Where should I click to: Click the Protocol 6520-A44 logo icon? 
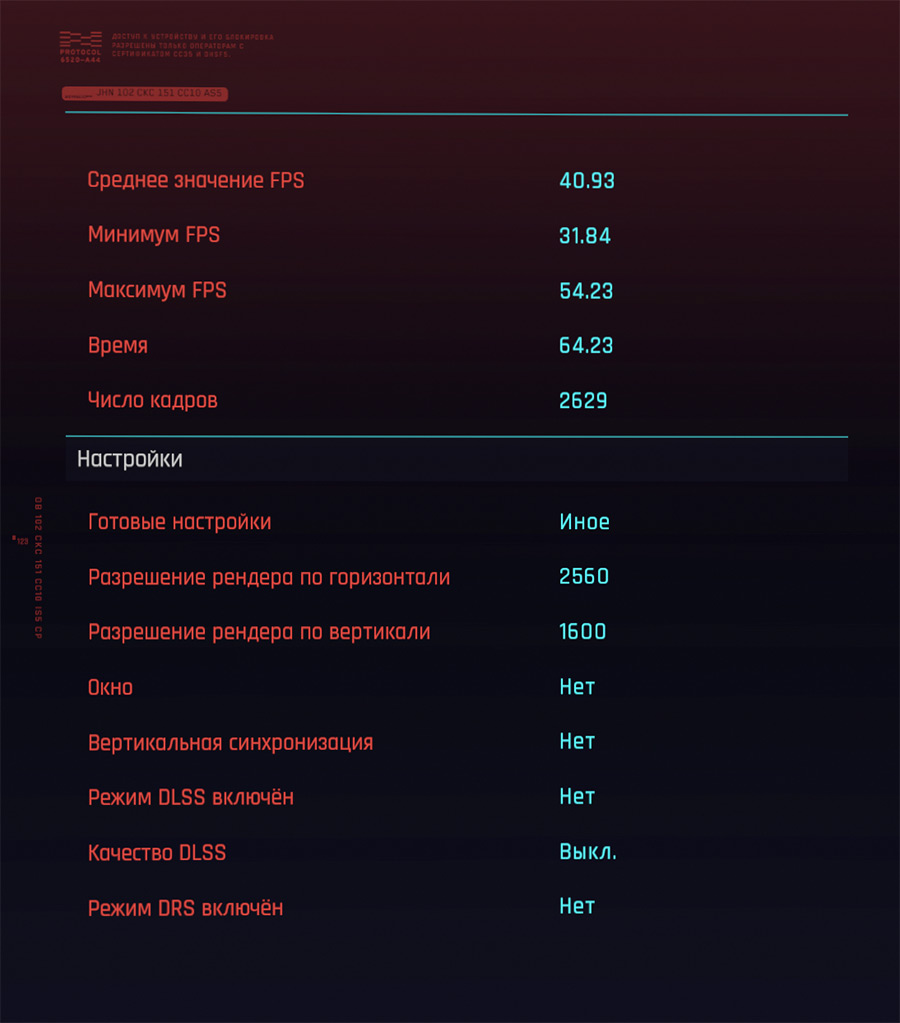(x=81, y=47)
